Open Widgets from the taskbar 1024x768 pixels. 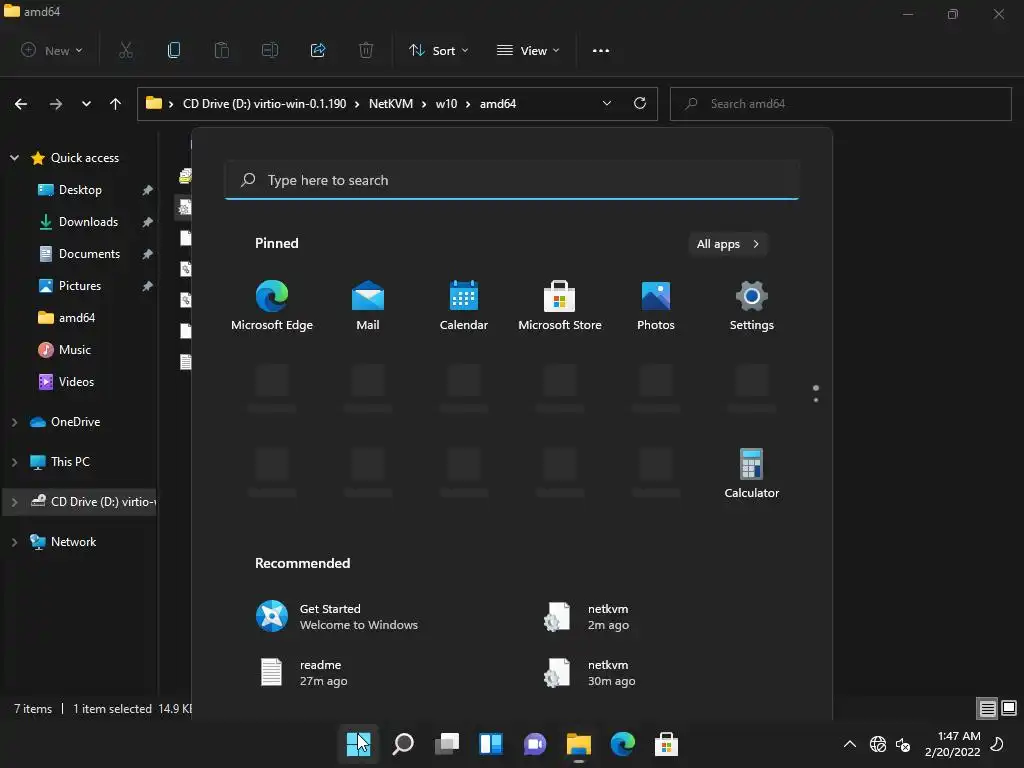491,744
